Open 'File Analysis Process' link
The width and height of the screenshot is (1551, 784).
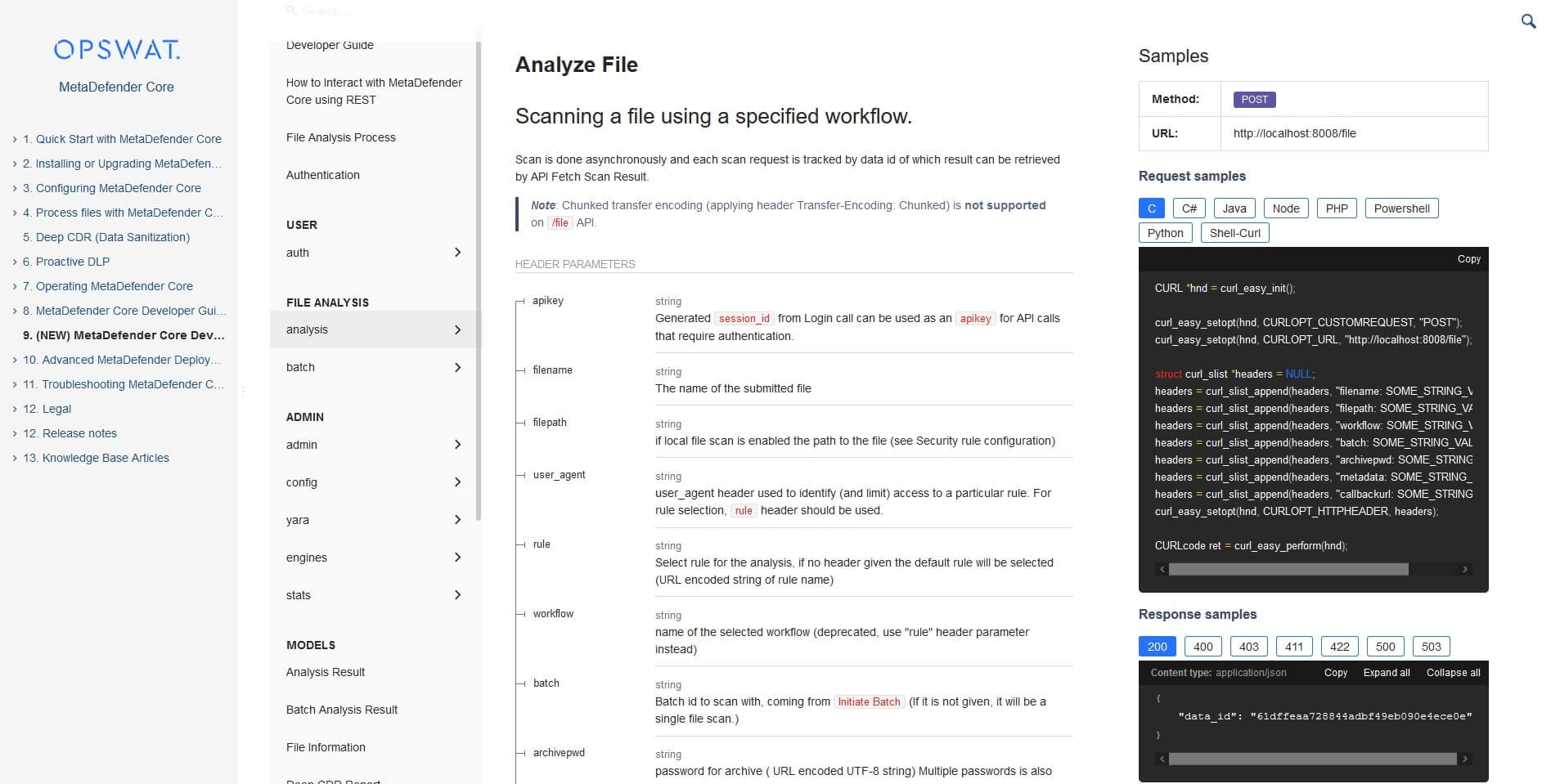click(340, 137)
